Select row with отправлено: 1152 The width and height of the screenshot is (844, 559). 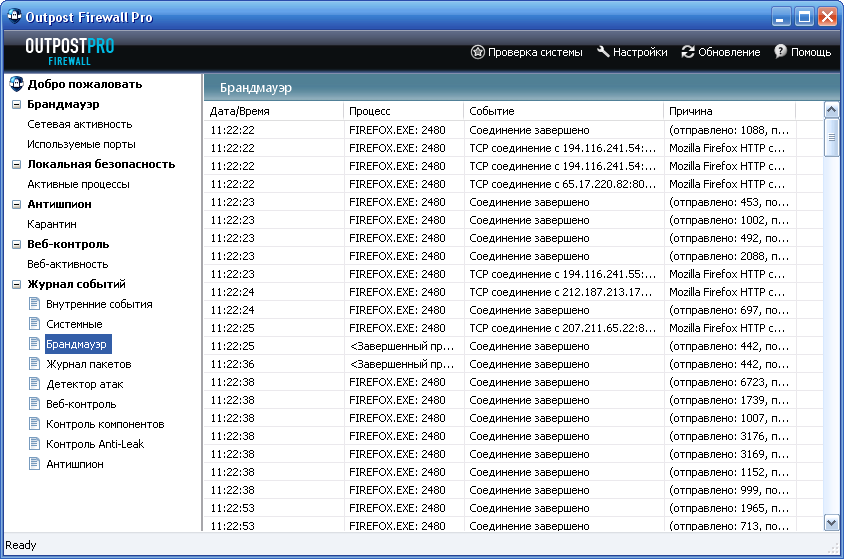click(513, 472)
